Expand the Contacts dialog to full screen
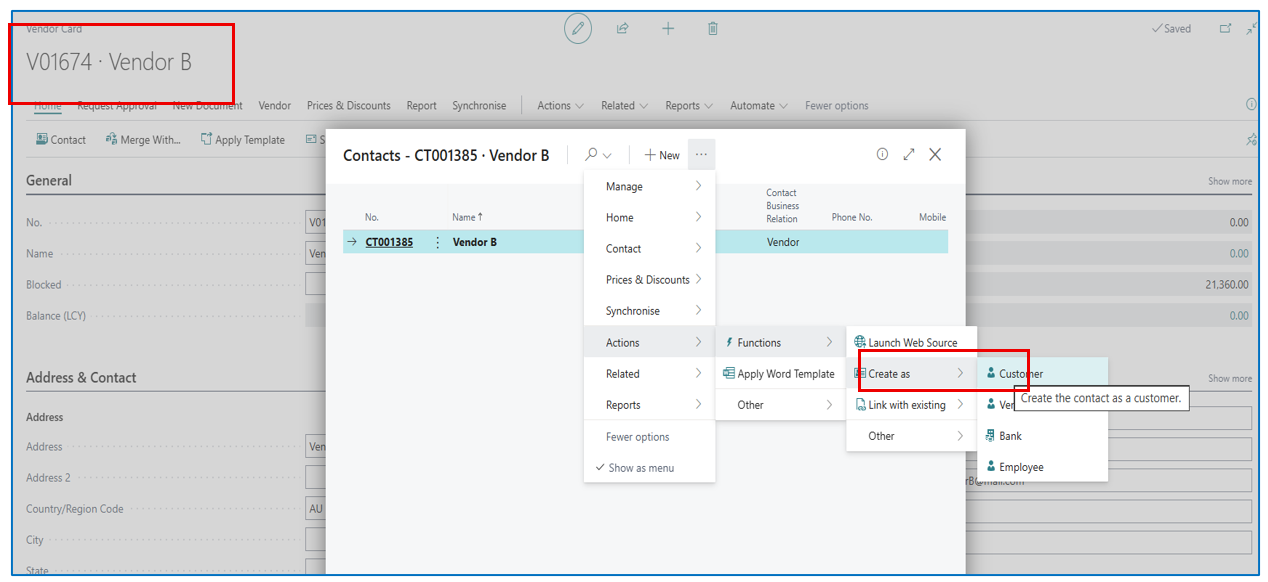This screenshot has width=1268, height=582. 909,155
